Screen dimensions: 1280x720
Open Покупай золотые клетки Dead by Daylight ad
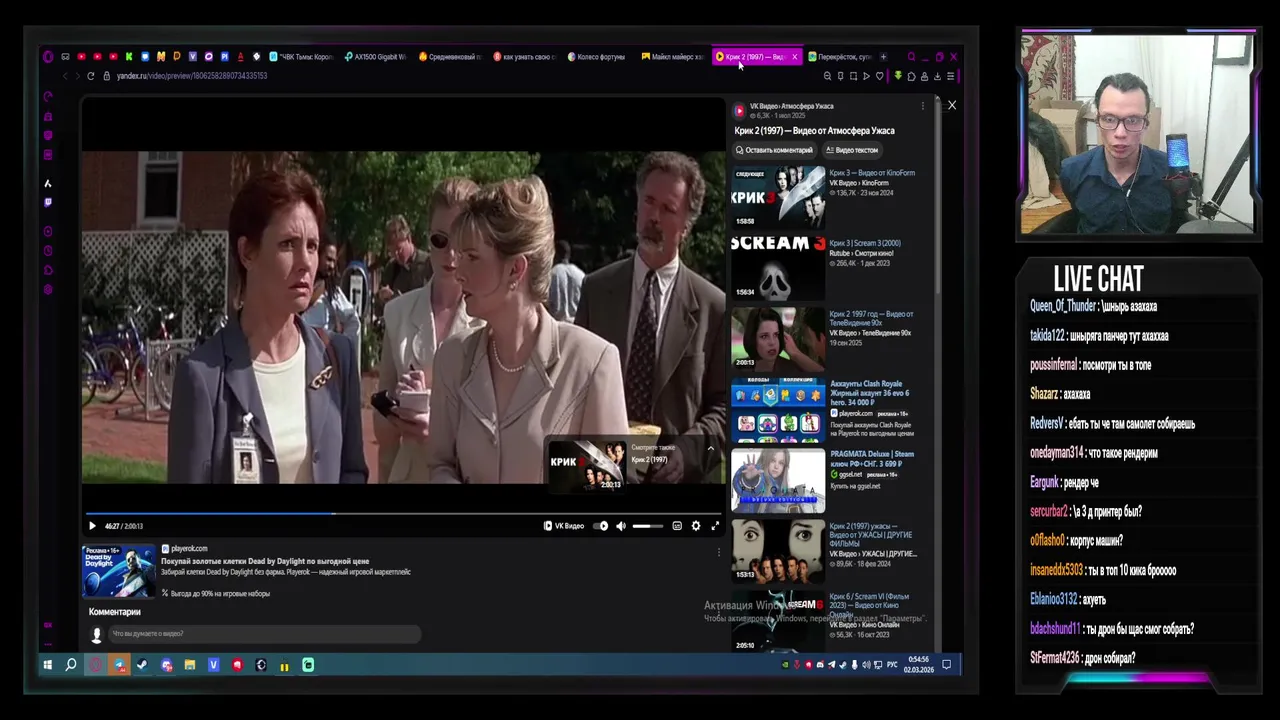pos(265,561)
